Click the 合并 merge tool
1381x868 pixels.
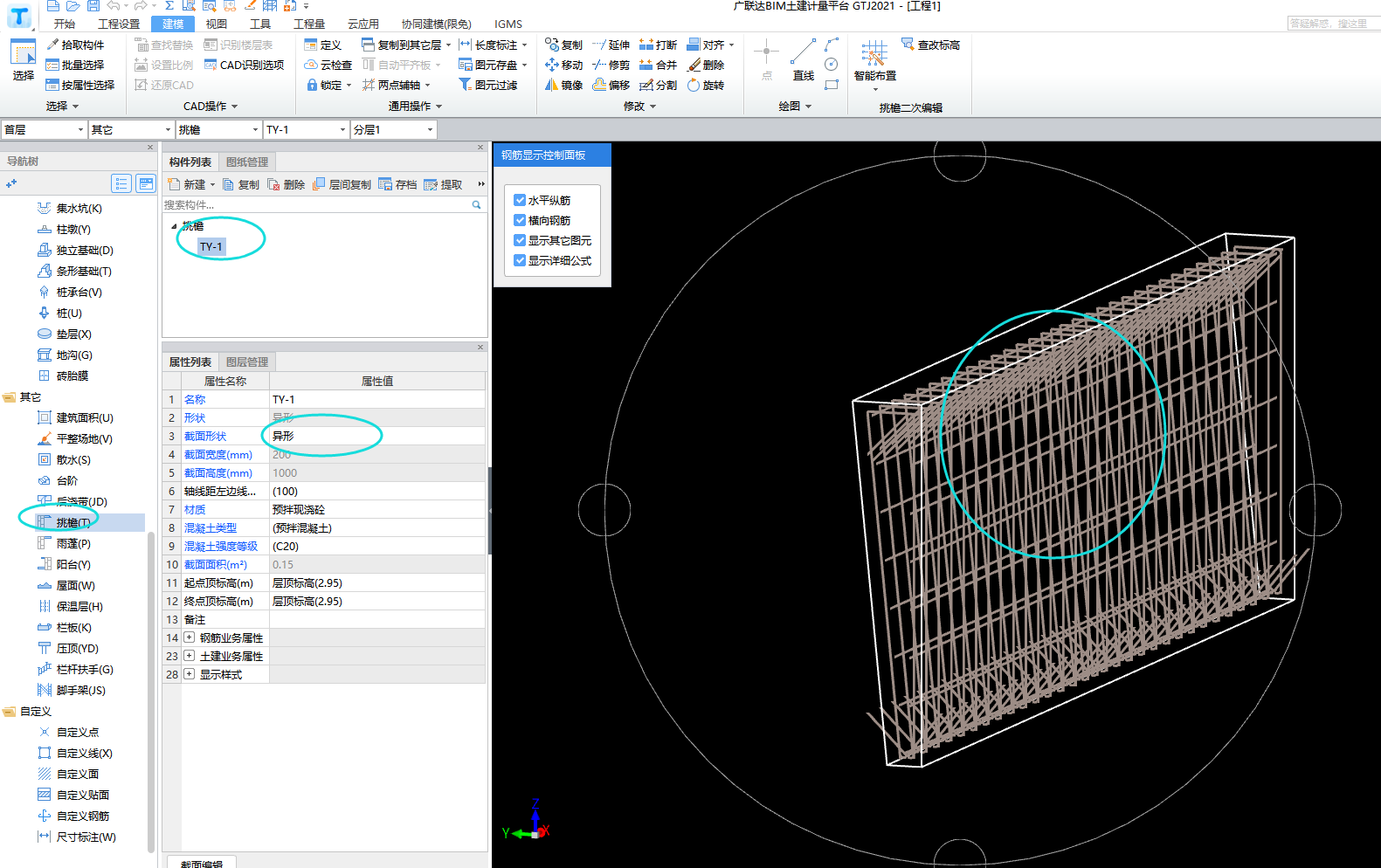tap(658, 65)
